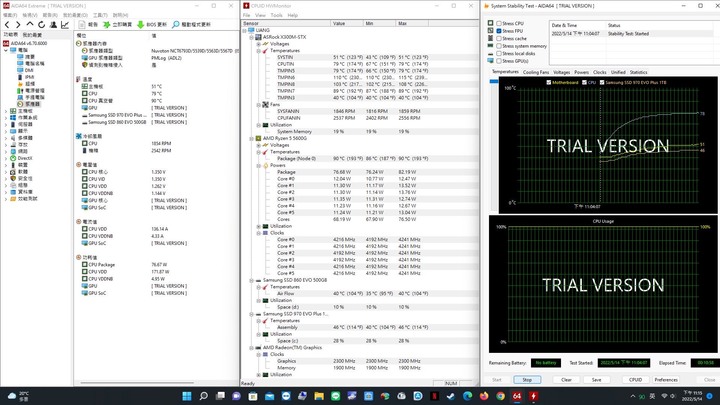Open CPUID from stability test
Screen dimensions: 720x405
636,380
